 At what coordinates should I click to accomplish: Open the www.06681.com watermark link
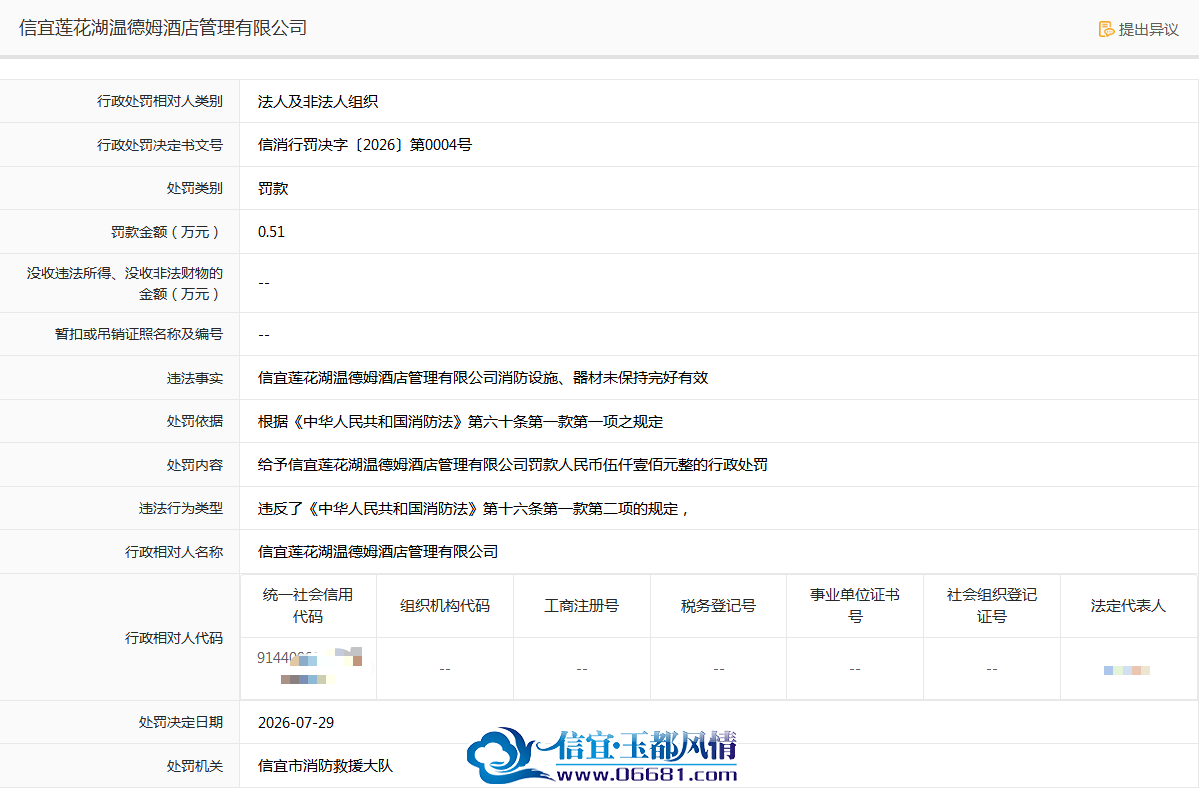point(647,774)
